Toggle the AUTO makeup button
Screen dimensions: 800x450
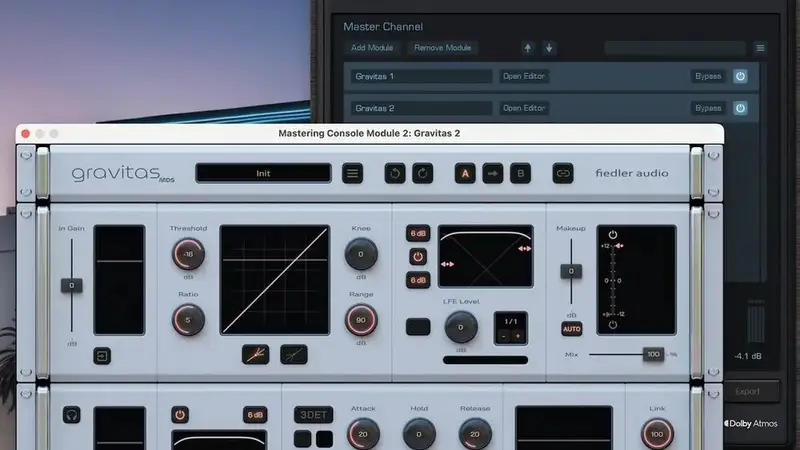tap(571, 329)
